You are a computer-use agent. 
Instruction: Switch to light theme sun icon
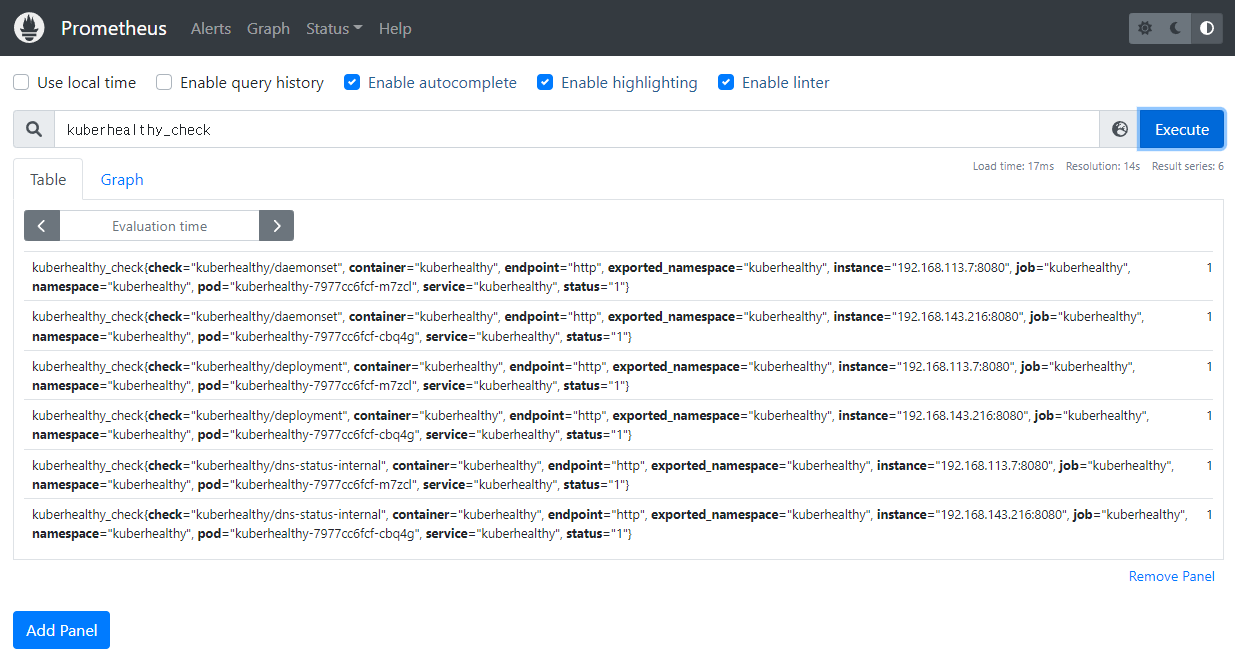click(x=1145, y=28)
